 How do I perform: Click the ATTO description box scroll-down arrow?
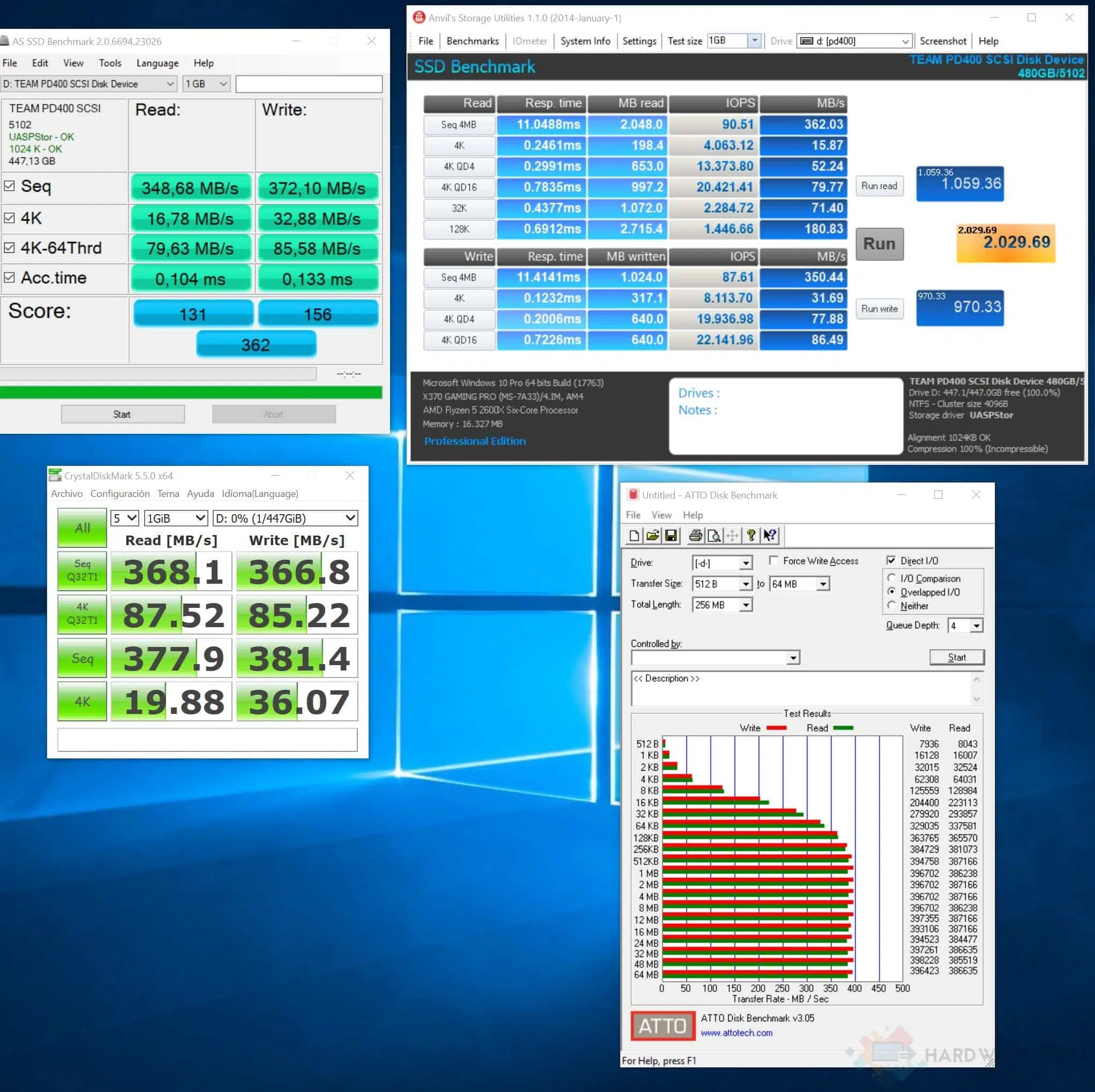pos(976,699)
